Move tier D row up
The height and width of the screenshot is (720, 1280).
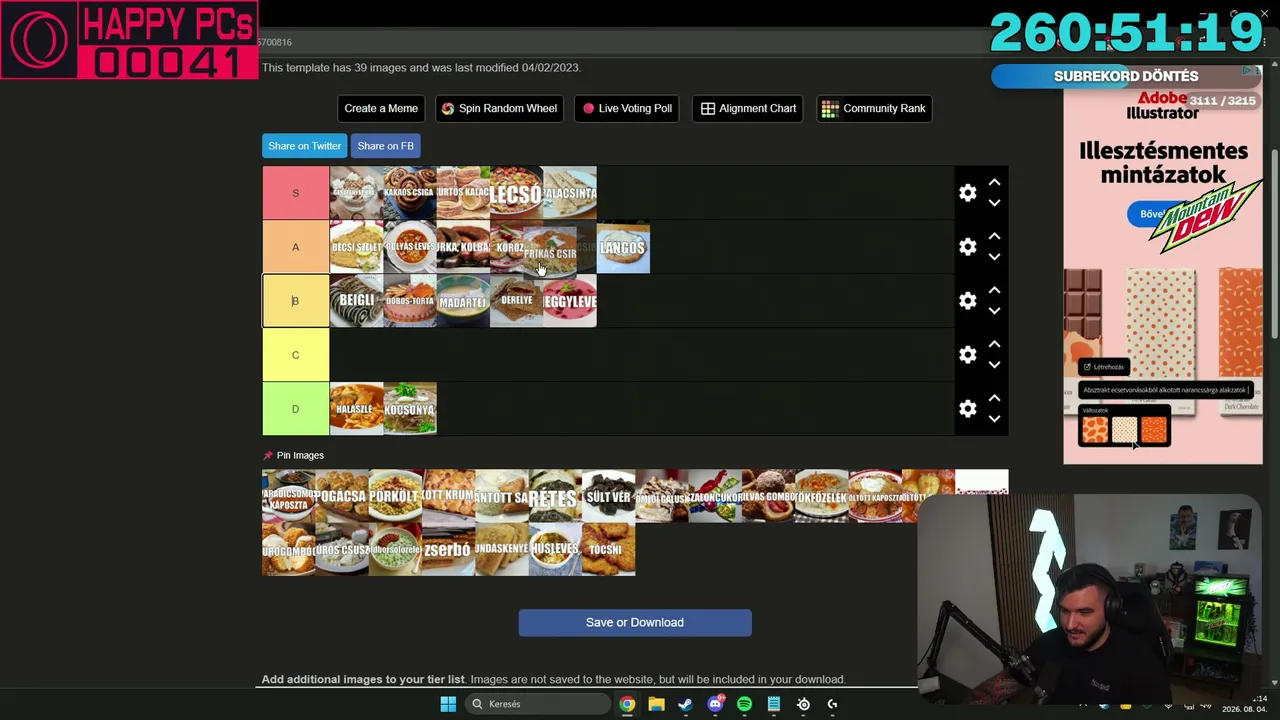pos(994,399)
